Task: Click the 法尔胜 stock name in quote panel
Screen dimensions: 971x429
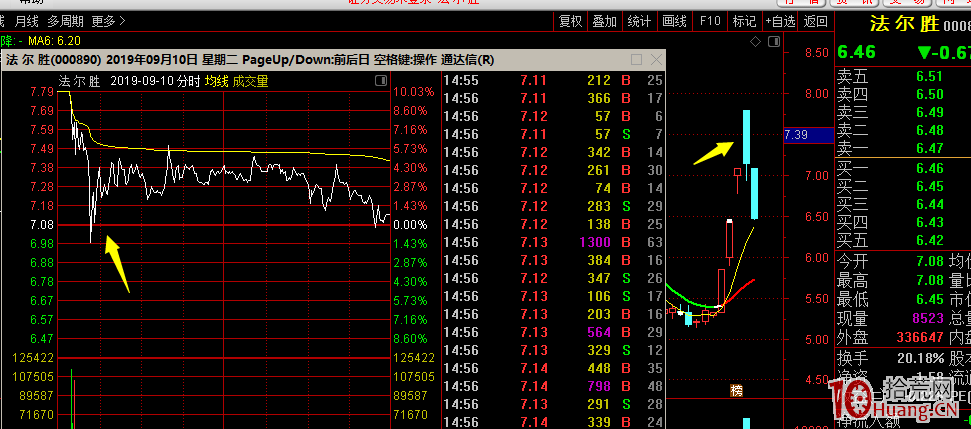Action: 905,24
